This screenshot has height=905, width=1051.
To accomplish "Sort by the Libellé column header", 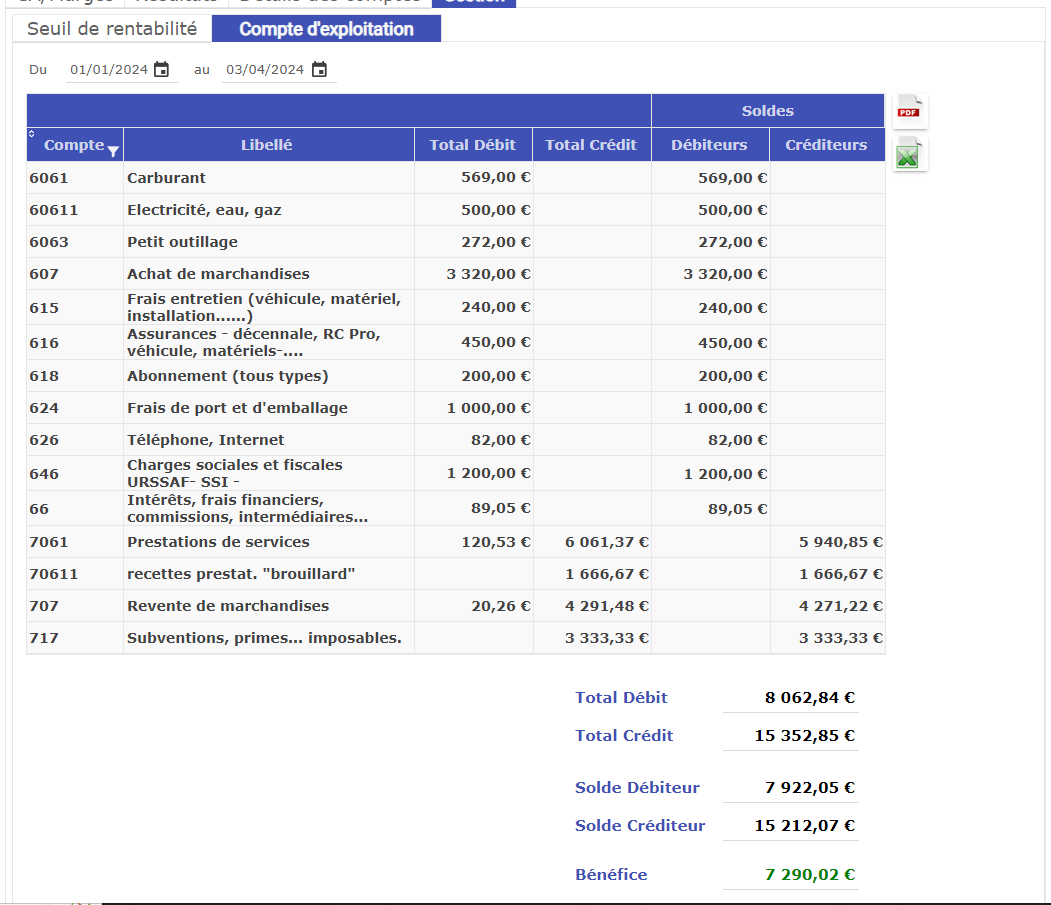I will (x=267, y=145).
